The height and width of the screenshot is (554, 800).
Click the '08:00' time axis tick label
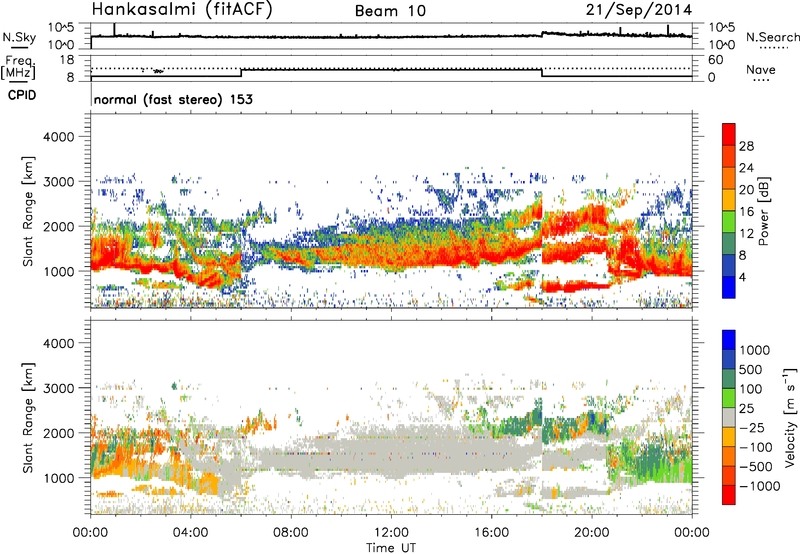[x=291, y=533]
